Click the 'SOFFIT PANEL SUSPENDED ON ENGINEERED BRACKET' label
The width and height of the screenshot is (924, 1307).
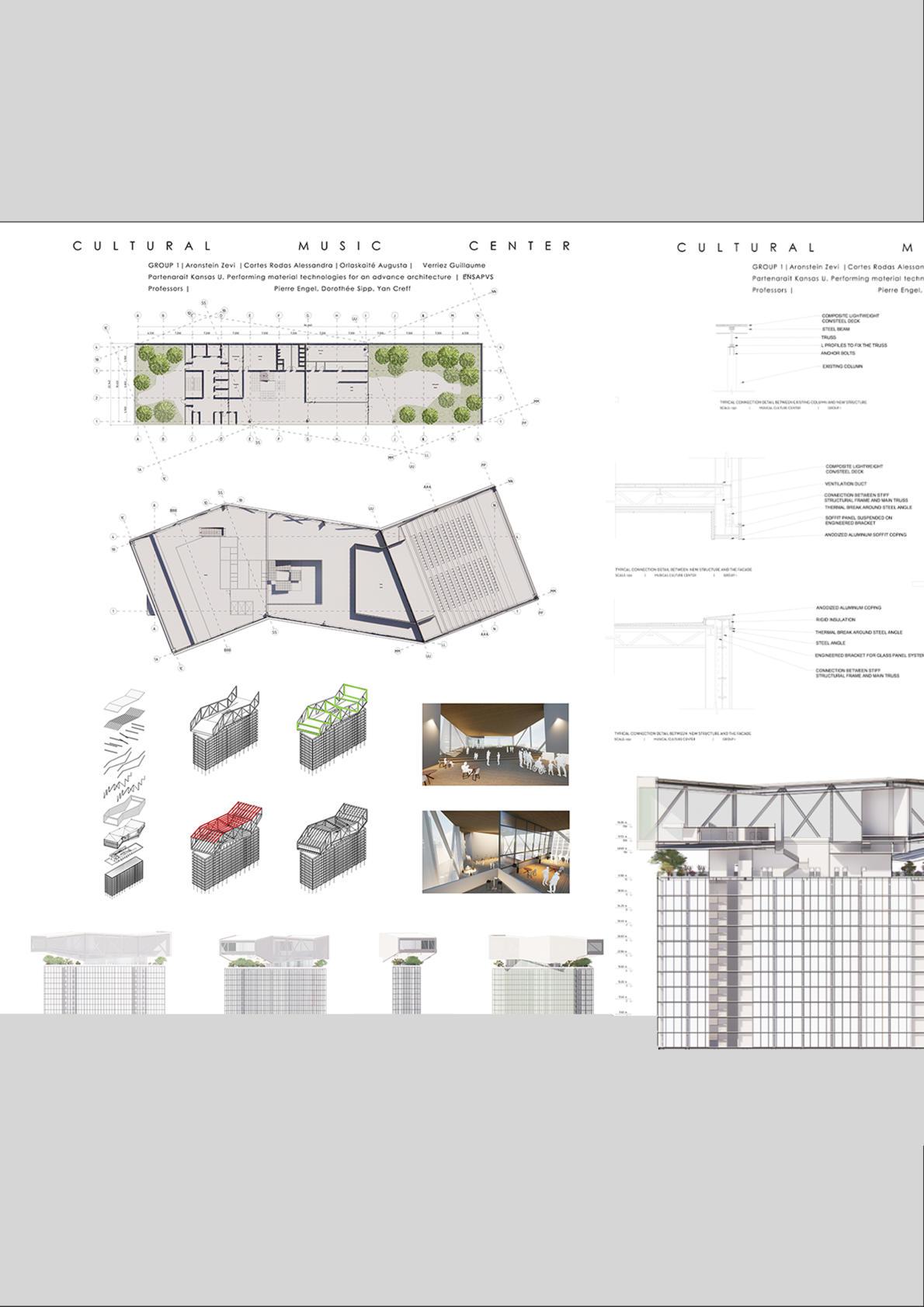858,520
